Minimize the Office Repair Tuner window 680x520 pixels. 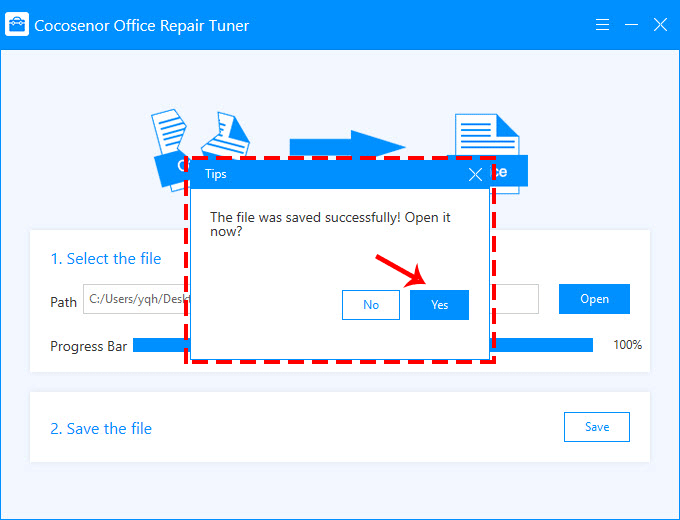click(x=631, y=25)
